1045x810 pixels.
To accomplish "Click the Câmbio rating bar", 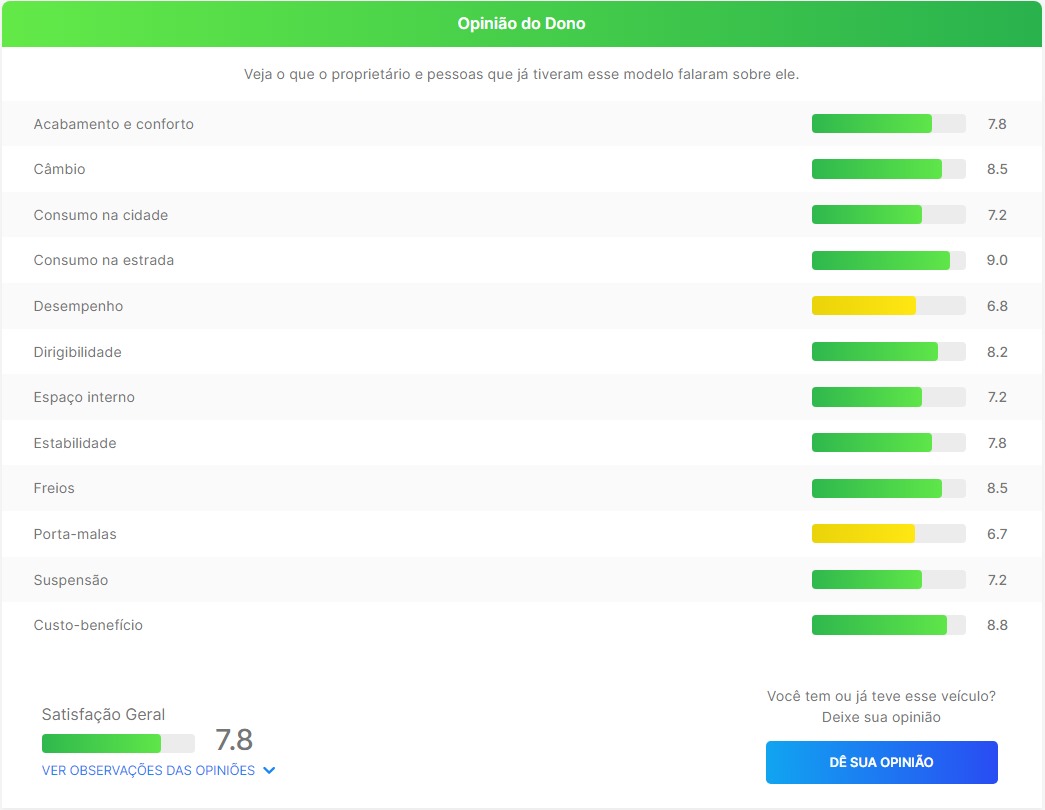I will (888, 169).
